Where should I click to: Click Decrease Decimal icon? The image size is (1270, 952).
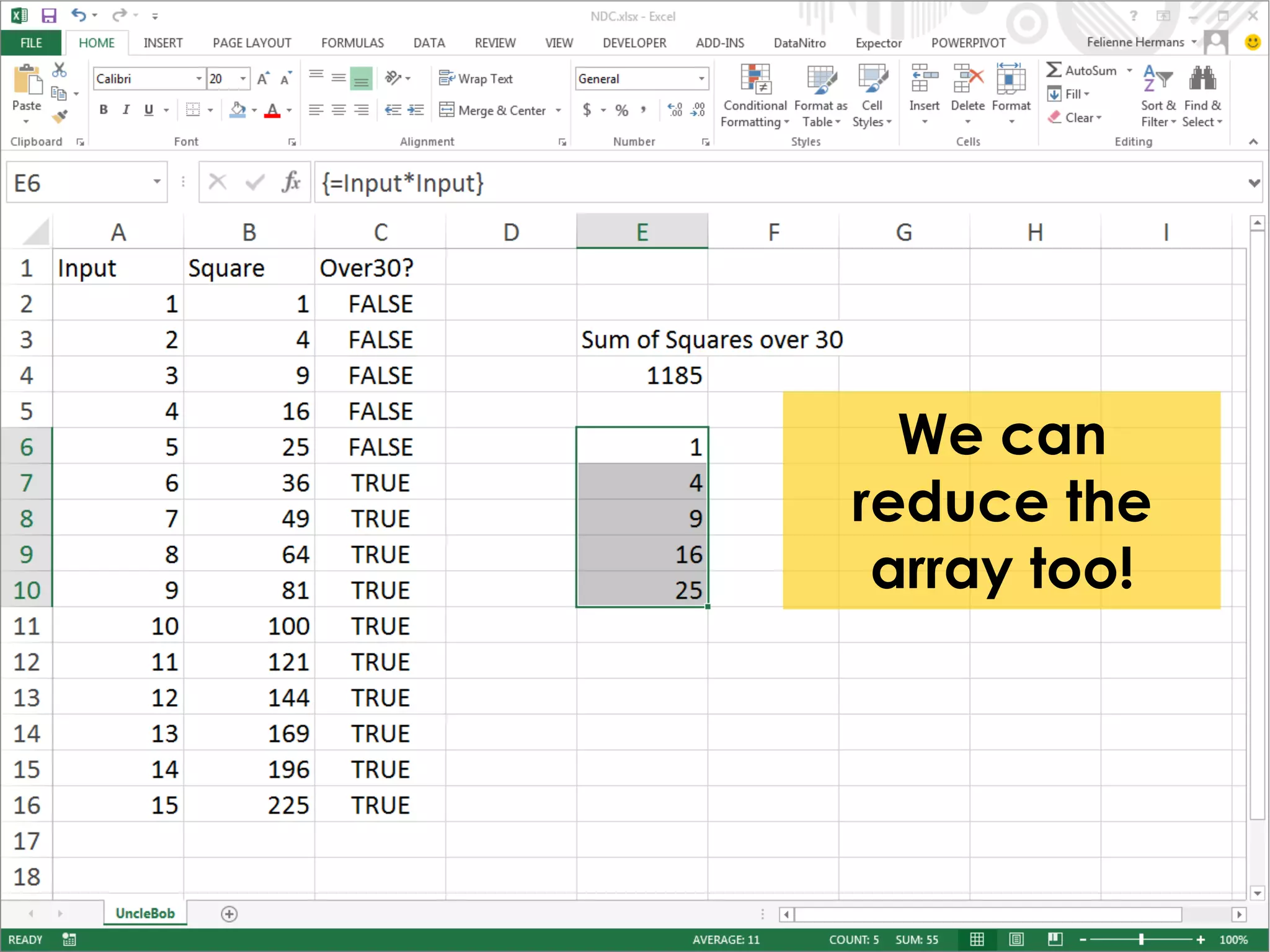coord(698,110)
